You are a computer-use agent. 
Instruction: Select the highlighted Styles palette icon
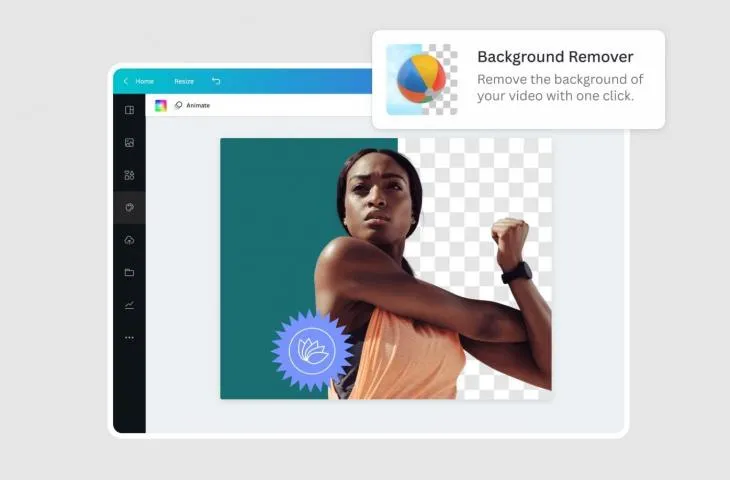pyautogui.click(x=129, y=208)
